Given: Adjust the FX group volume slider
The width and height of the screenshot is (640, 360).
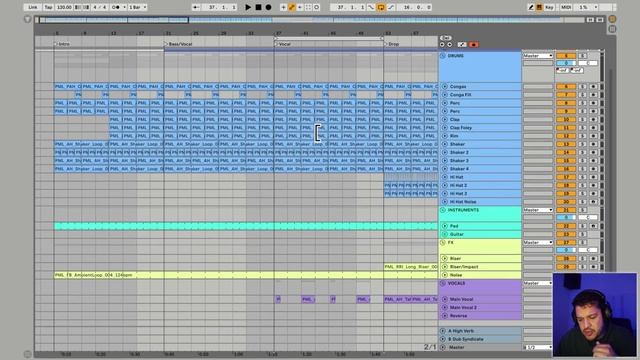Looking at the screenshot, I should click(566, 250).
